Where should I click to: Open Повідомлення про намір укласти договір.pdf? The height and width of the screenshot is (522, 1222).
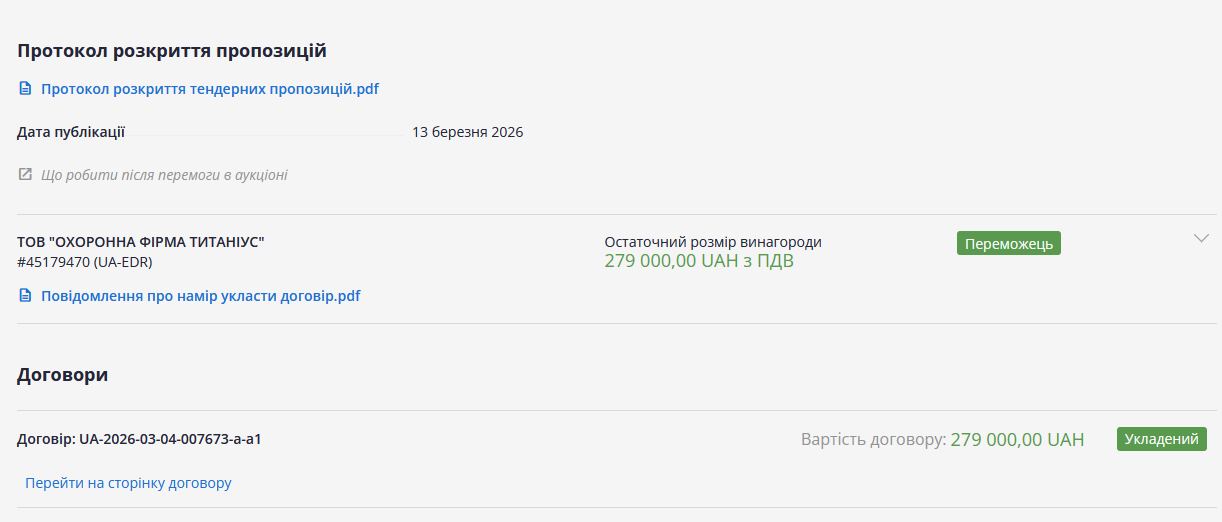(200, 296)
